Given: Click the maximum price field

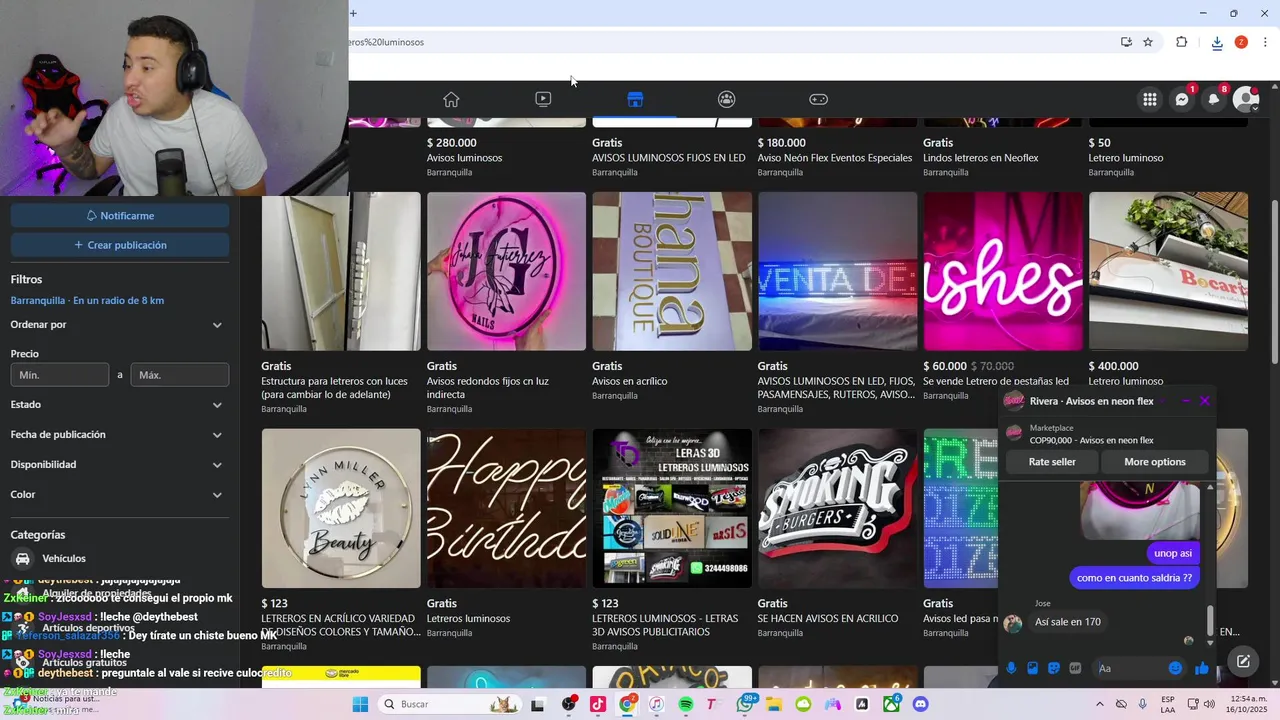Looking at the screenshot, I should (180, 375).
